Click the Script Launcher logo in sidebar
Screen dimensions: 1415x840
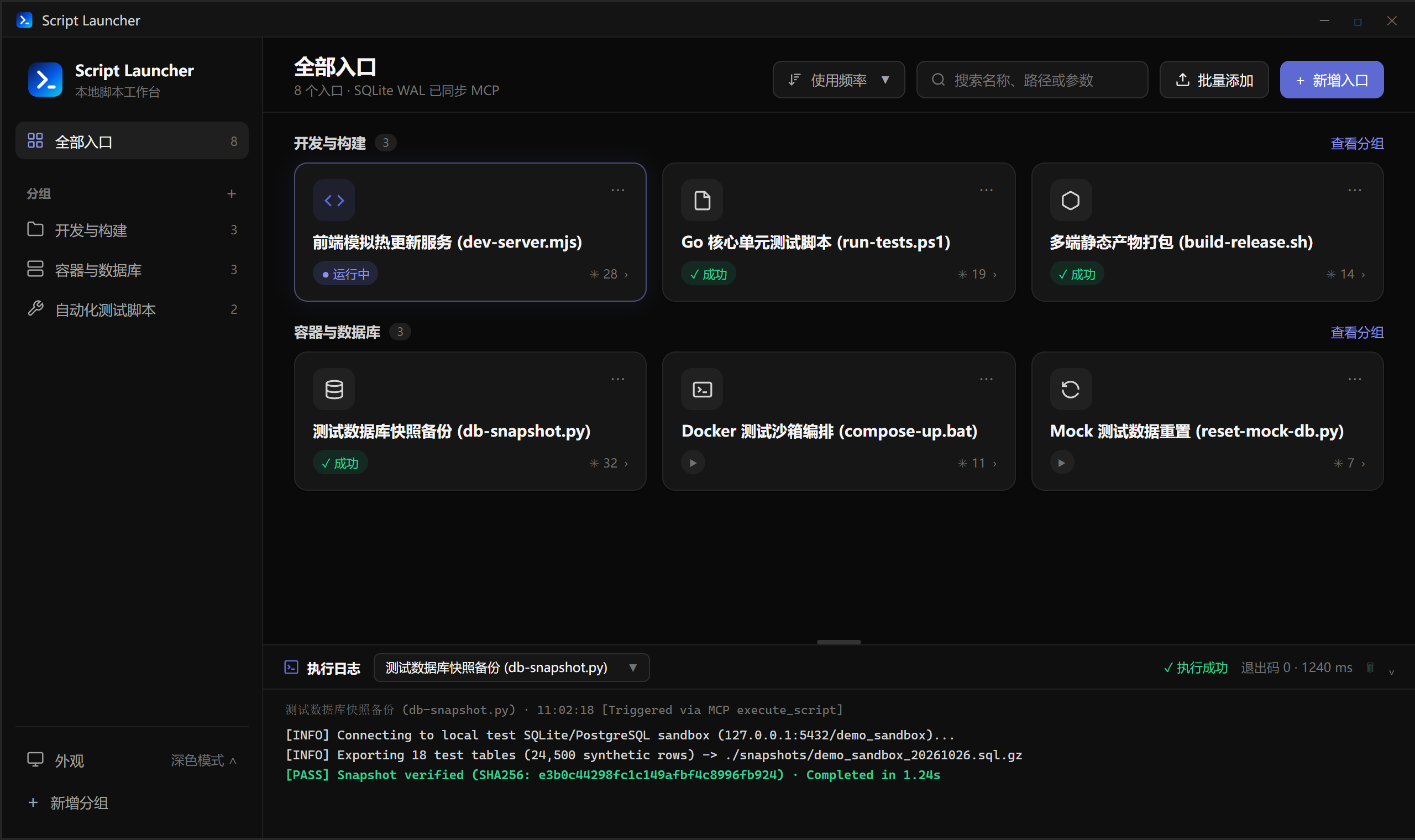click(x=45, y=80)
